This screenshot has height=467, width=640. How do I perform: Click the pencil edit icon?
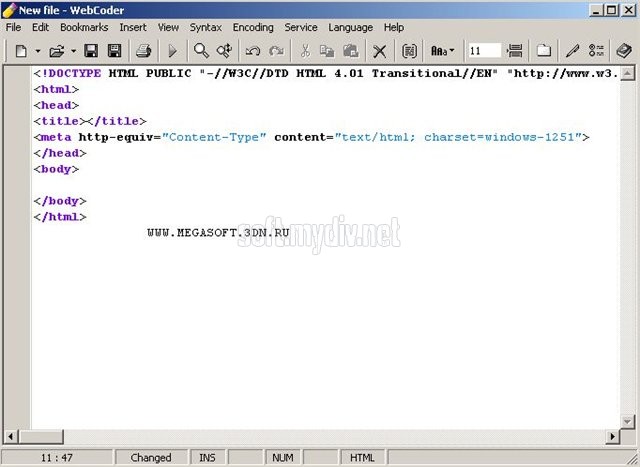pos(572,50)
